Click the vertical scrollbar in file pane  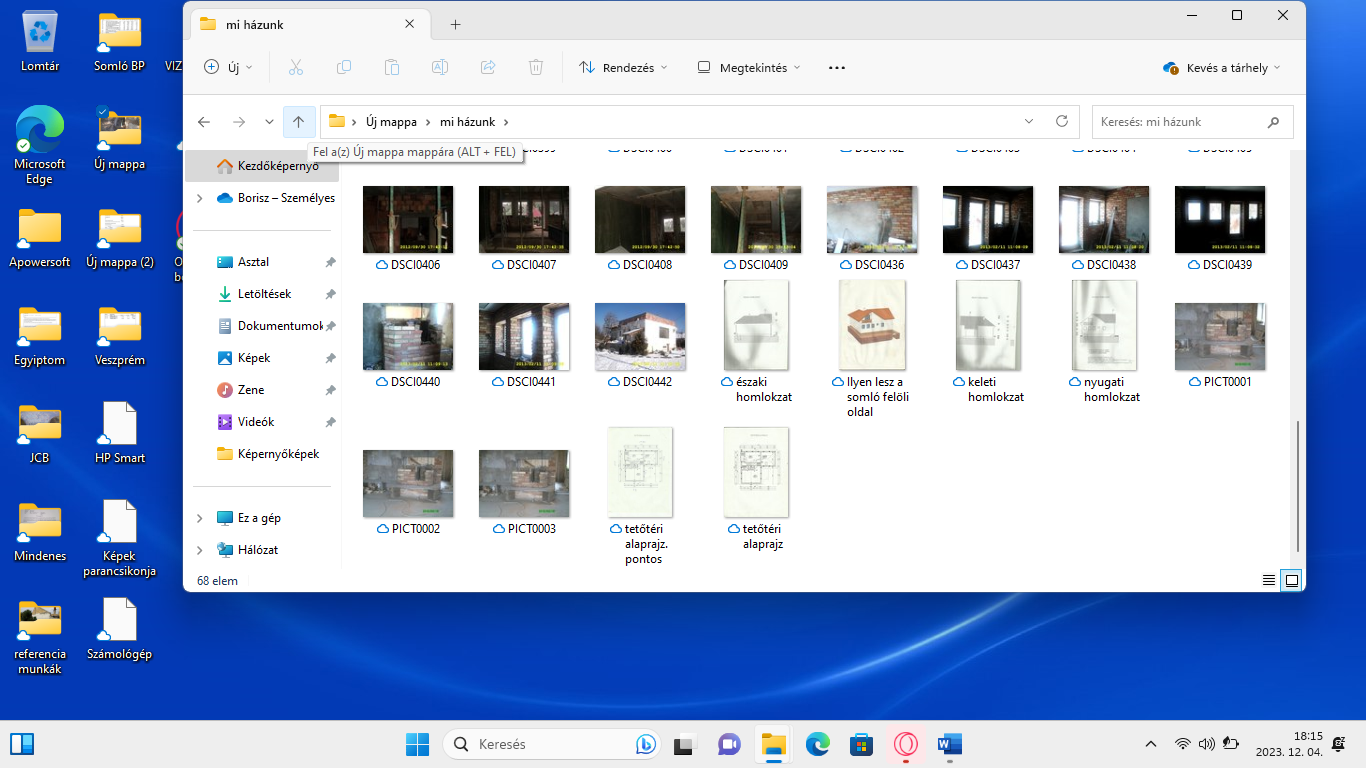coord(1298,485)
